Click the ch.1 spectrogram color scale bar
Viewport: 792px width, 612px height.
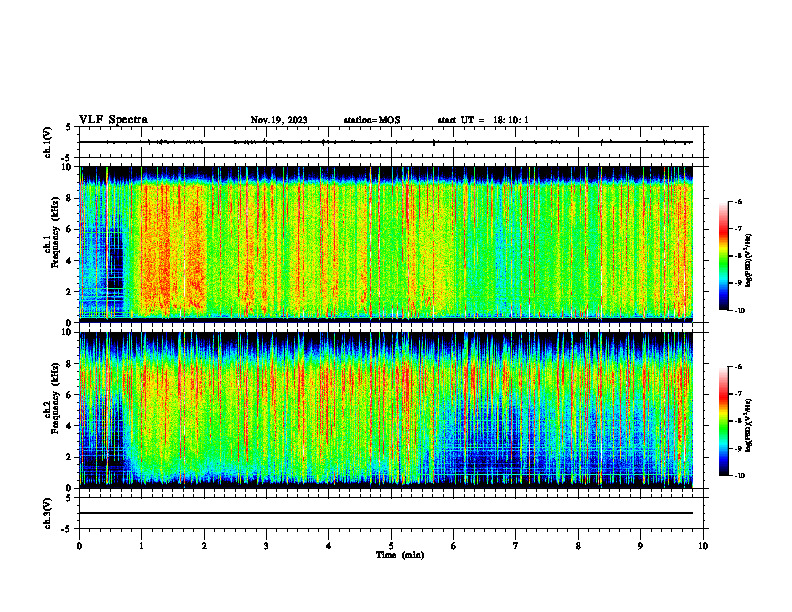[x=723, y=256]
